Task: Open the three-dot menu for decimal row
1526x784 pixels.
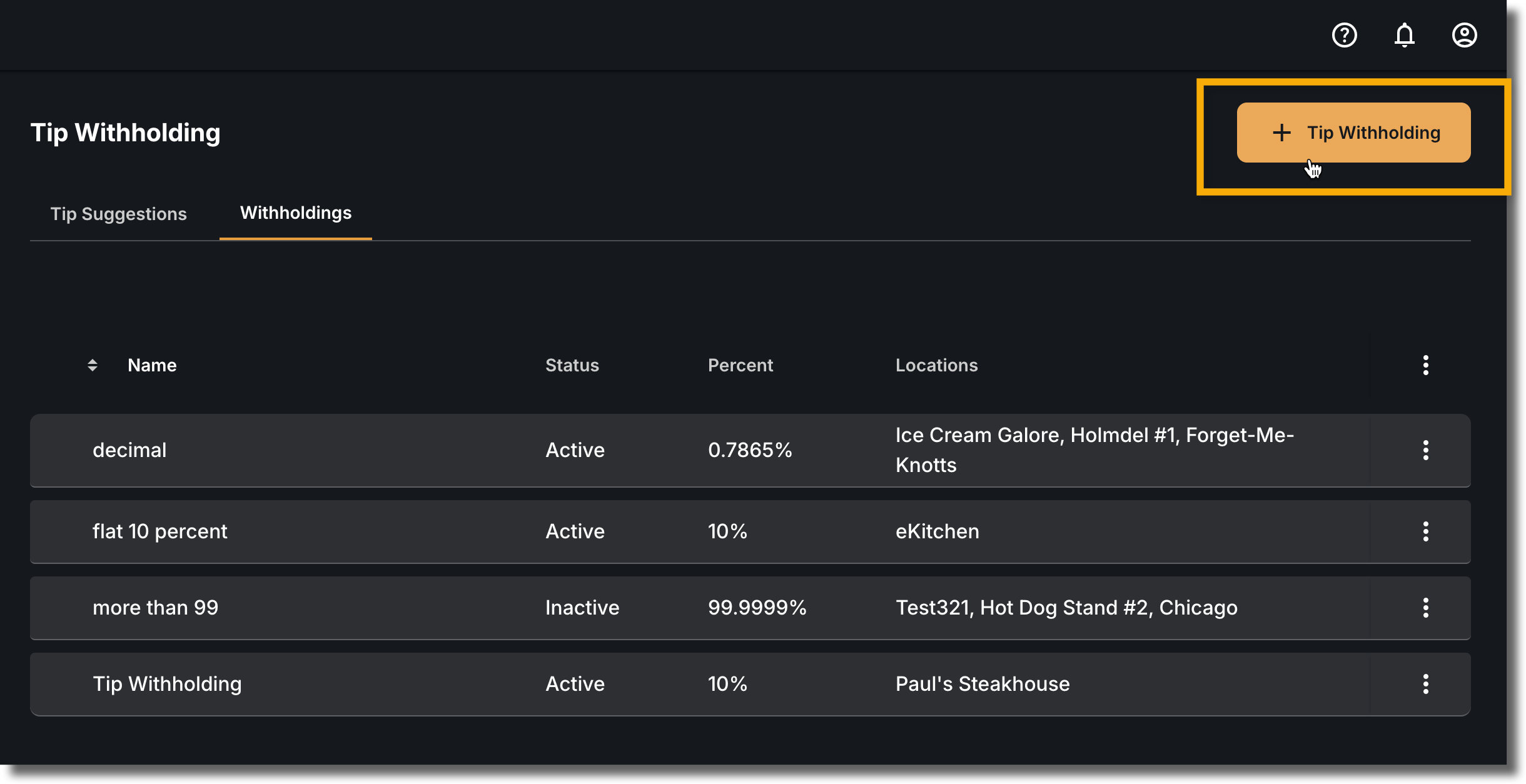Action: (1425, 450)
